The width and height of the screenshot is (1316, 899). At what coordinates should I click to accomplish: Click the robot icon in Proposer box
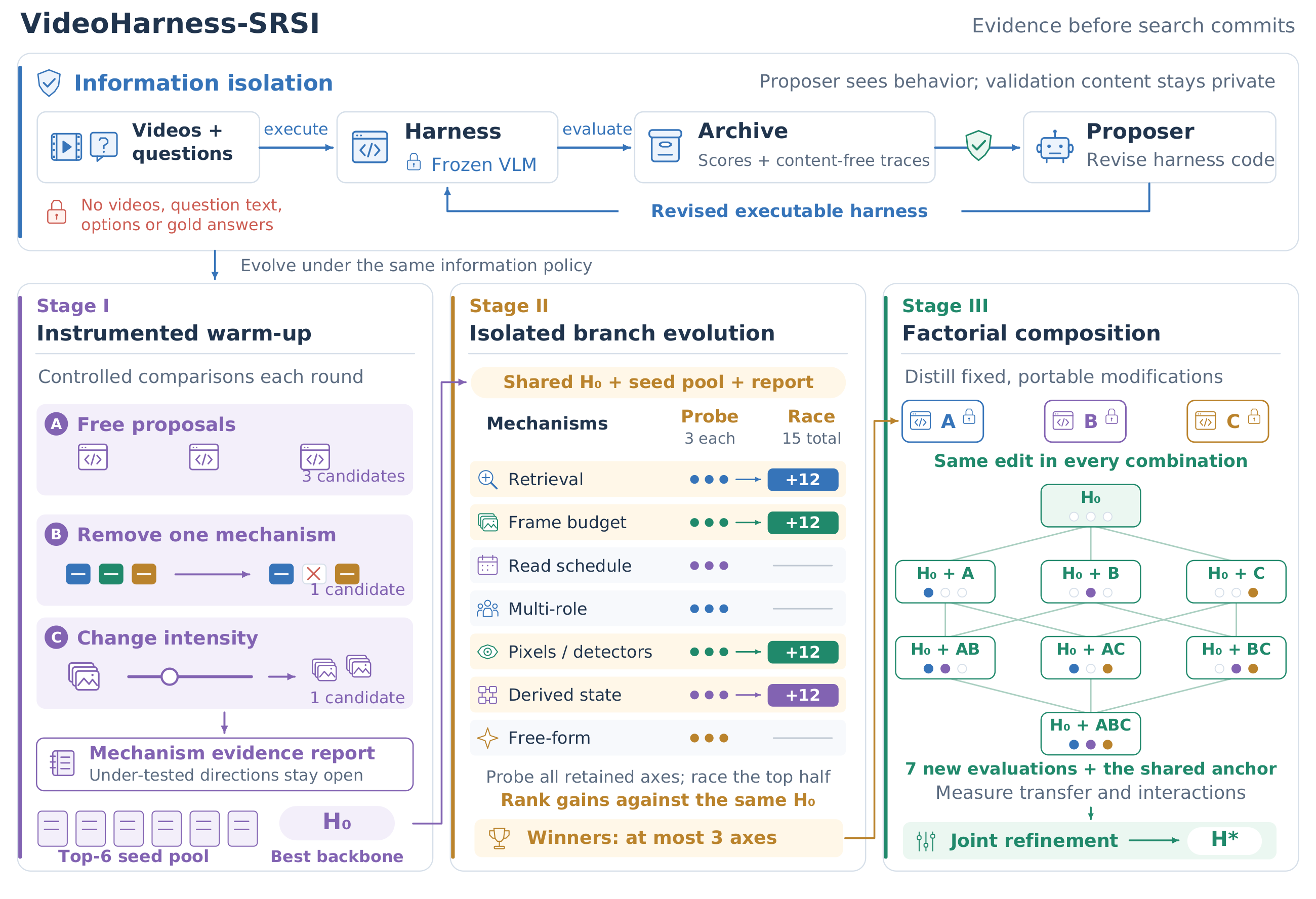[1054, 147]
